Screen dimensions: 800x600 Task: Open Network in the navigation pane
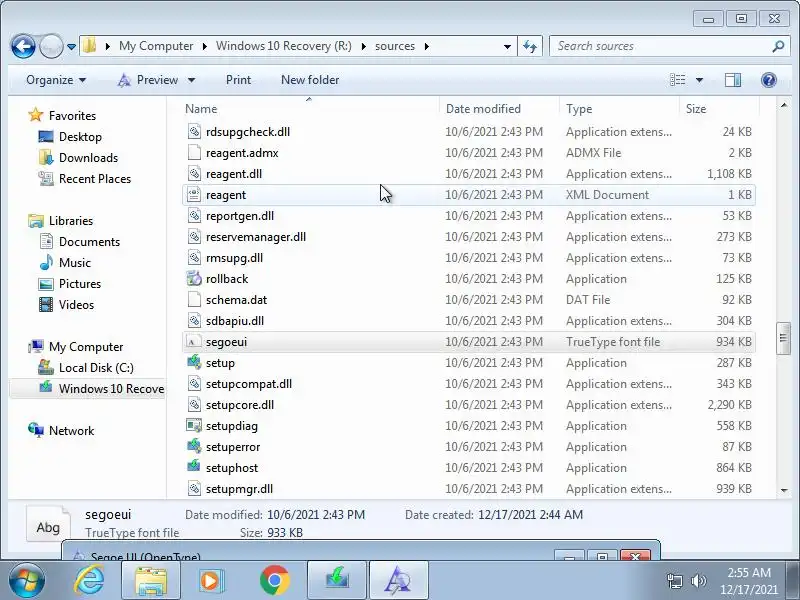point(71,431)
